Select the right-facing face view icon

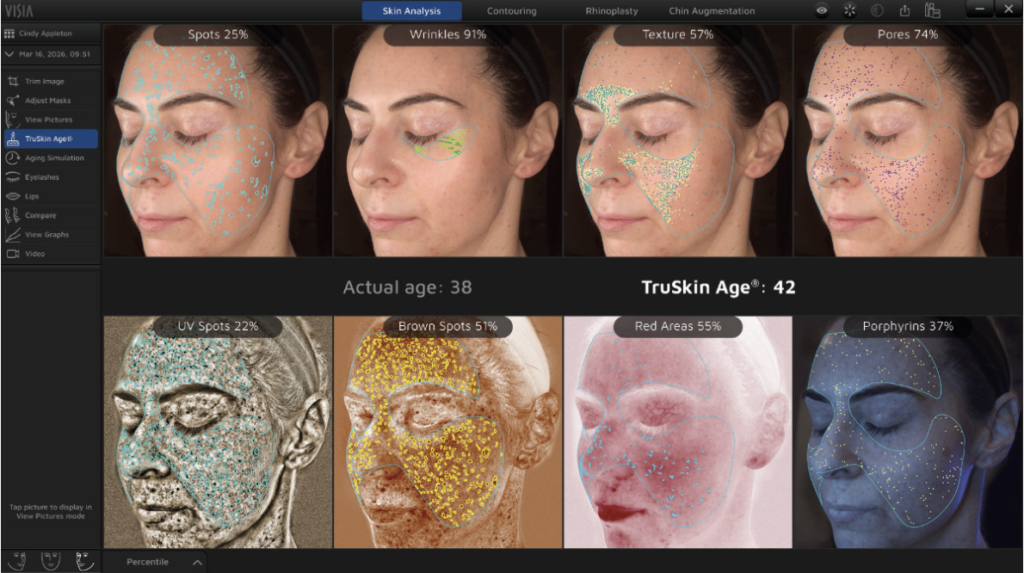[x=84, y=561]
